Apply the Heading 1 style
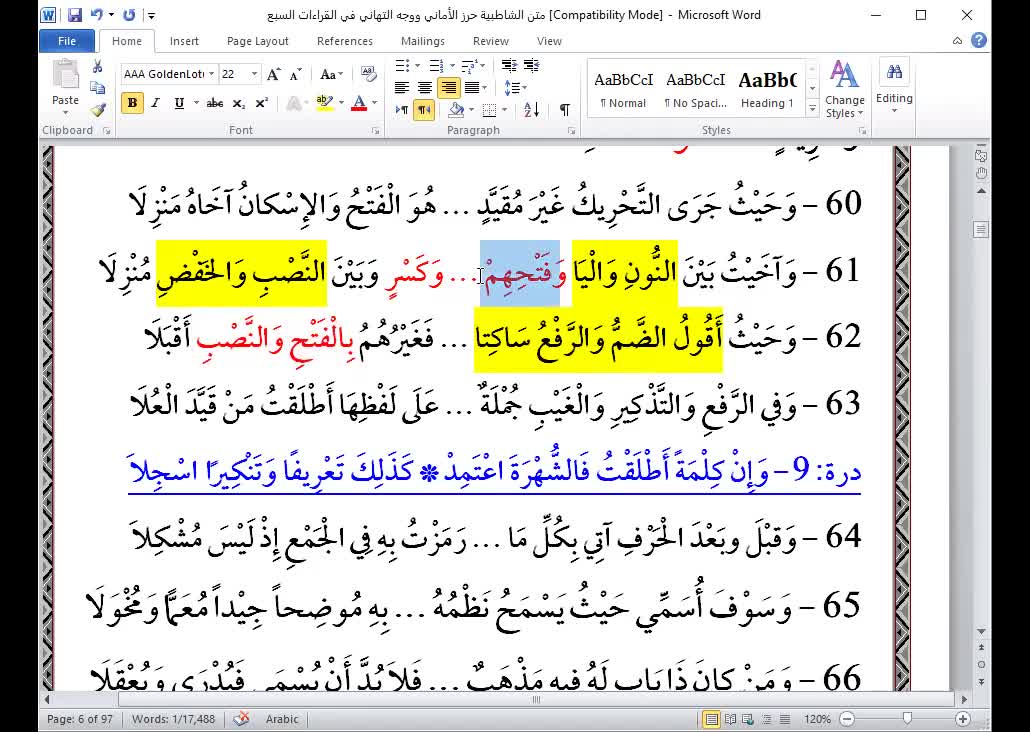 pyautogui.click(x=767, y=89)
